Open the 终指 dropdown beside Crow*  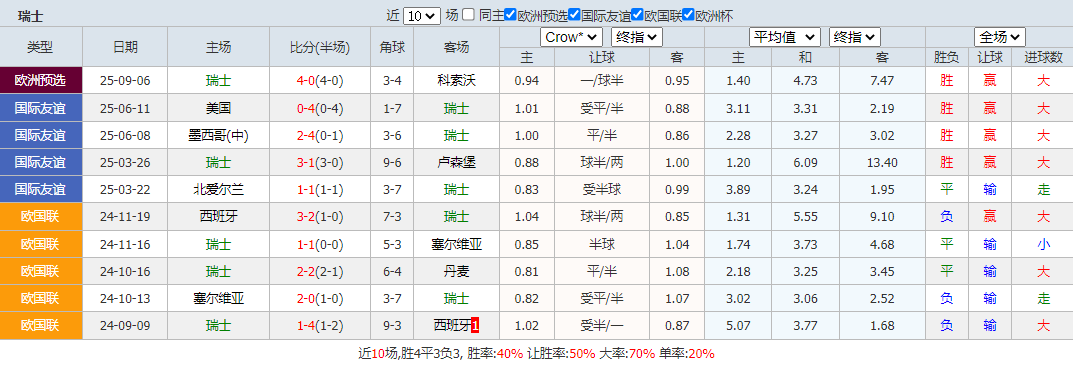[637, 37]
